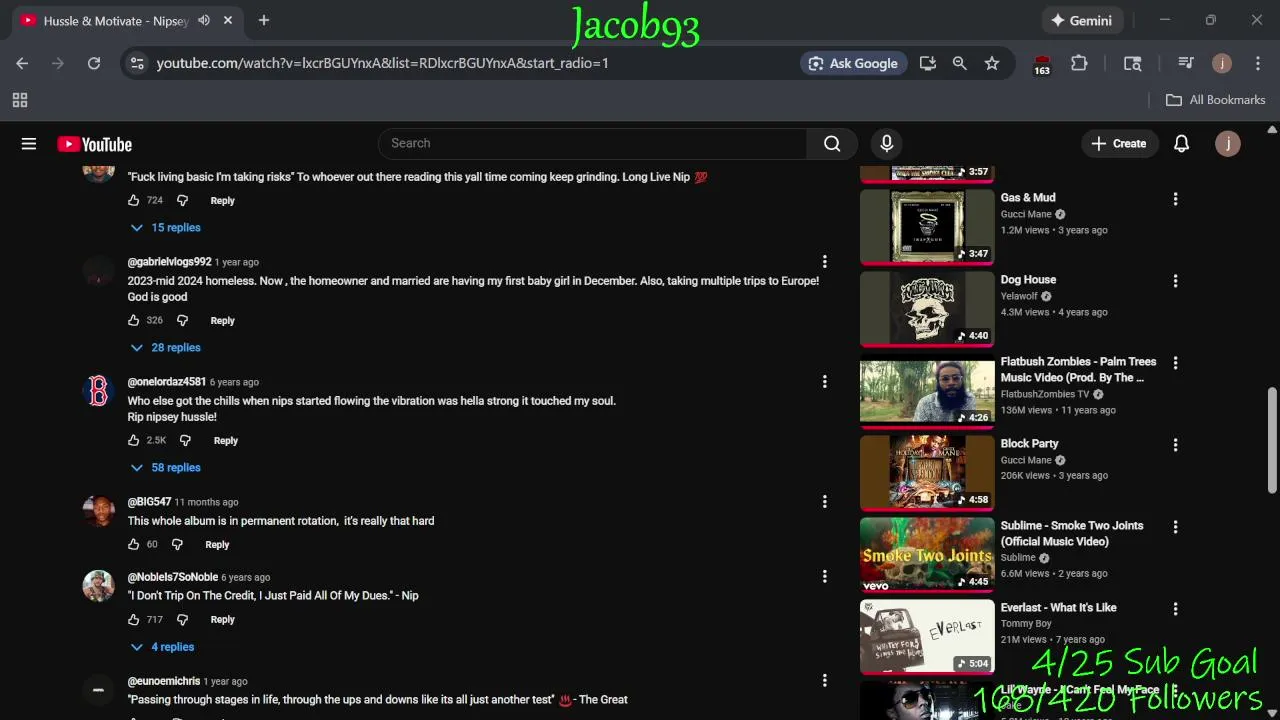Click the page vertical scrollbar thumb
1280x720 pixels.
[1272, 438]
